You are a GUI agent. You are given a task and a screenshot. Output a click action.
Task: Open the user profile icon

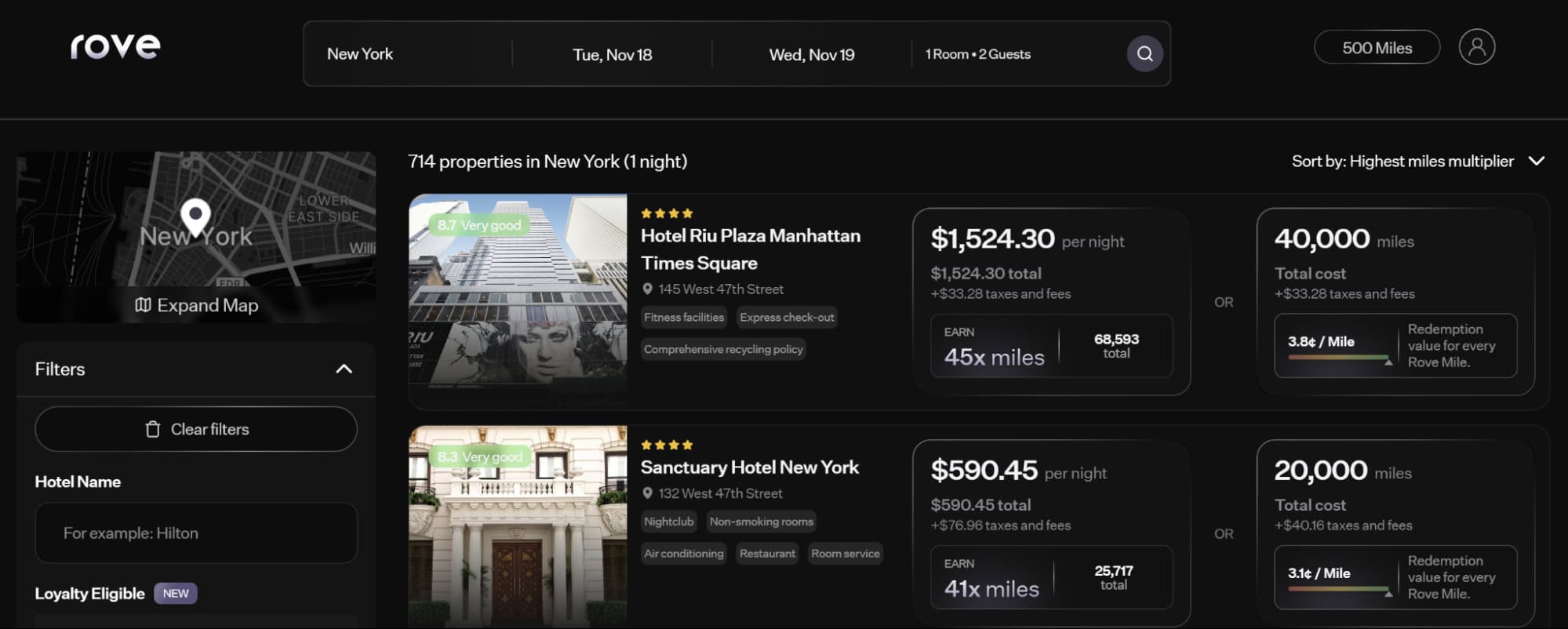pyautogui.click(x=1476, y=47)
